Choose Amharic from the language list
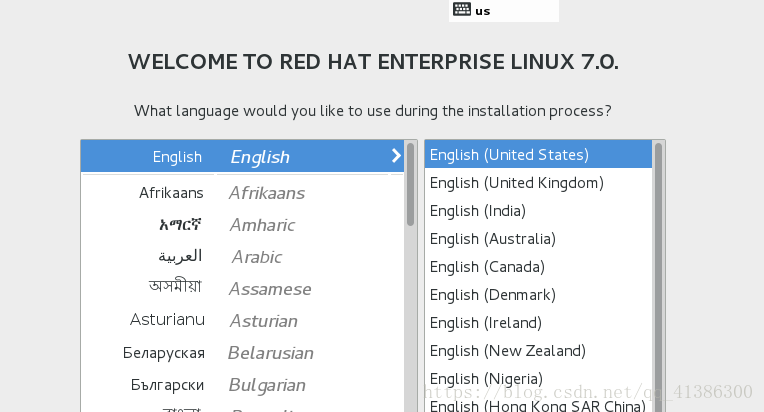Viewport: 764px width, 412px height. pyautogui.click(x=242, y=225)
